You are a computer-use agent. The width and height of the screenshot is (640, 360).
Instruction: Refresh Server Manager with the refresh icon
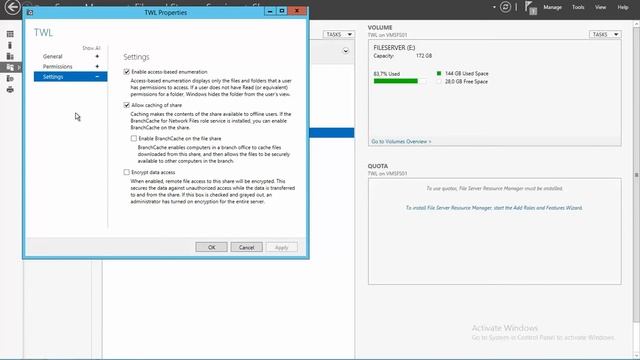coord(505,7)
